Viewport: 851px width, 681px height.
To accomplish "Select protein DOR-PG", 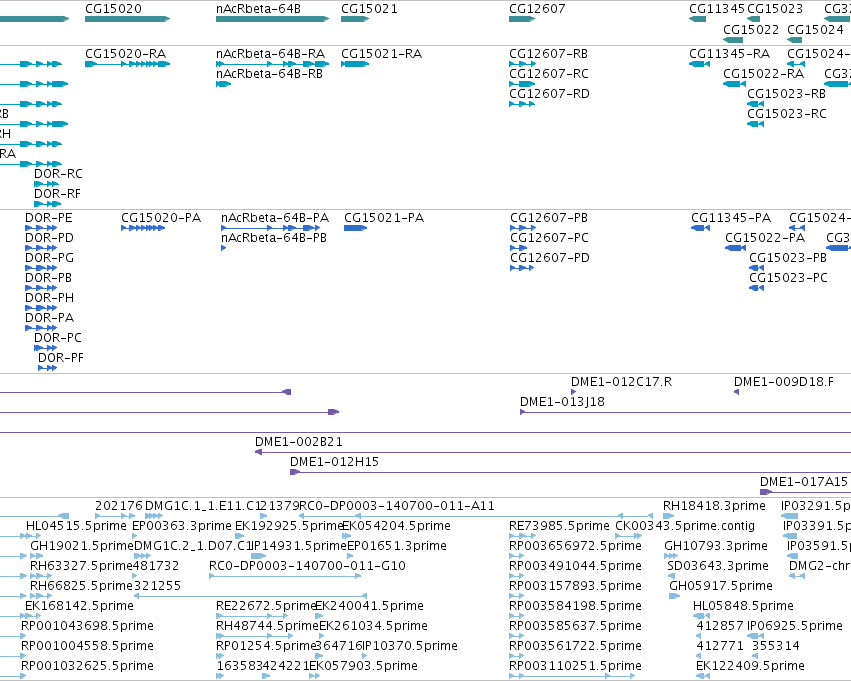I will (49, 258).
